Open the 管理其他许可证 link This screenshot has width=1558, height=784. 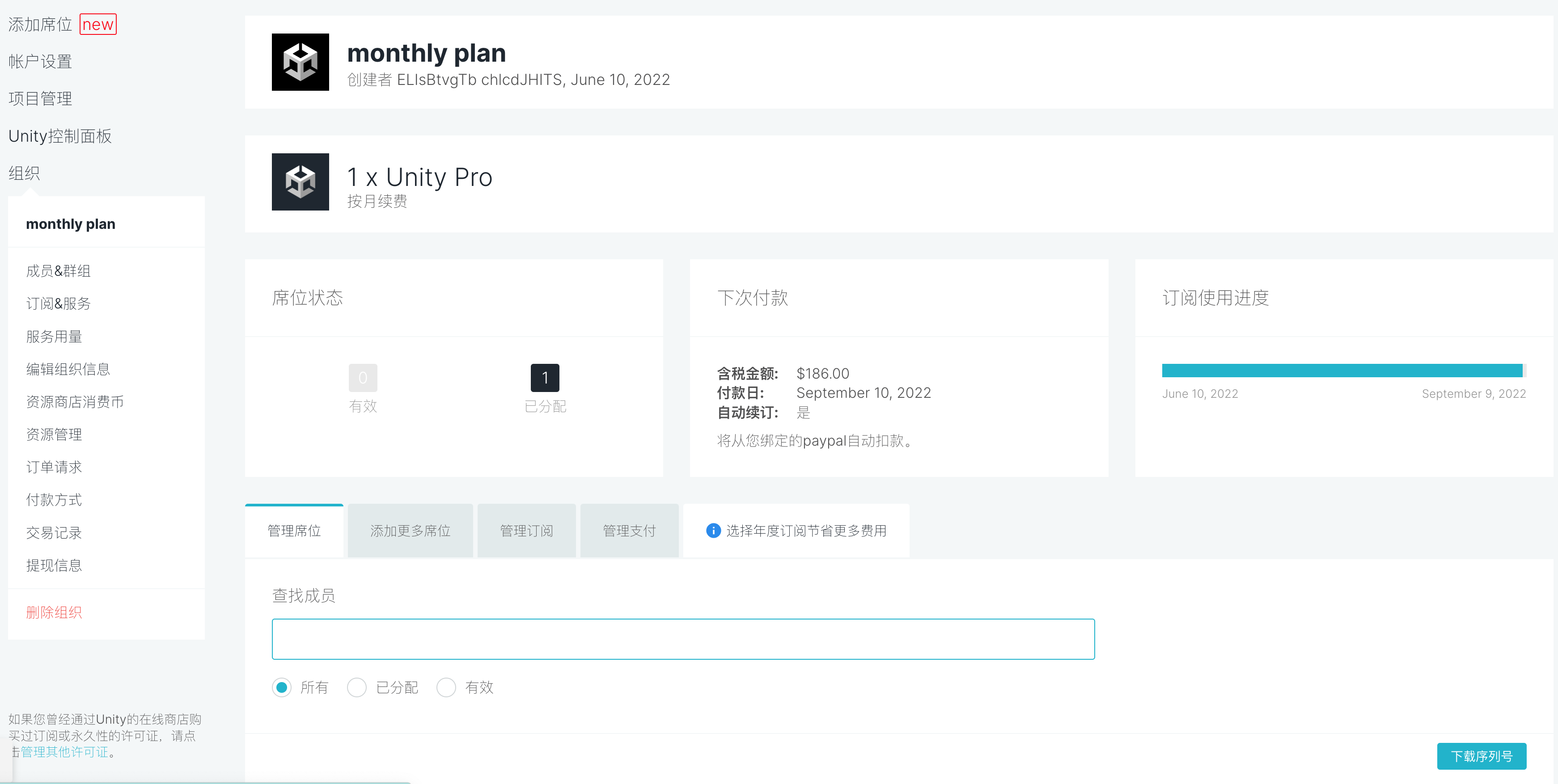coord(65,752)
